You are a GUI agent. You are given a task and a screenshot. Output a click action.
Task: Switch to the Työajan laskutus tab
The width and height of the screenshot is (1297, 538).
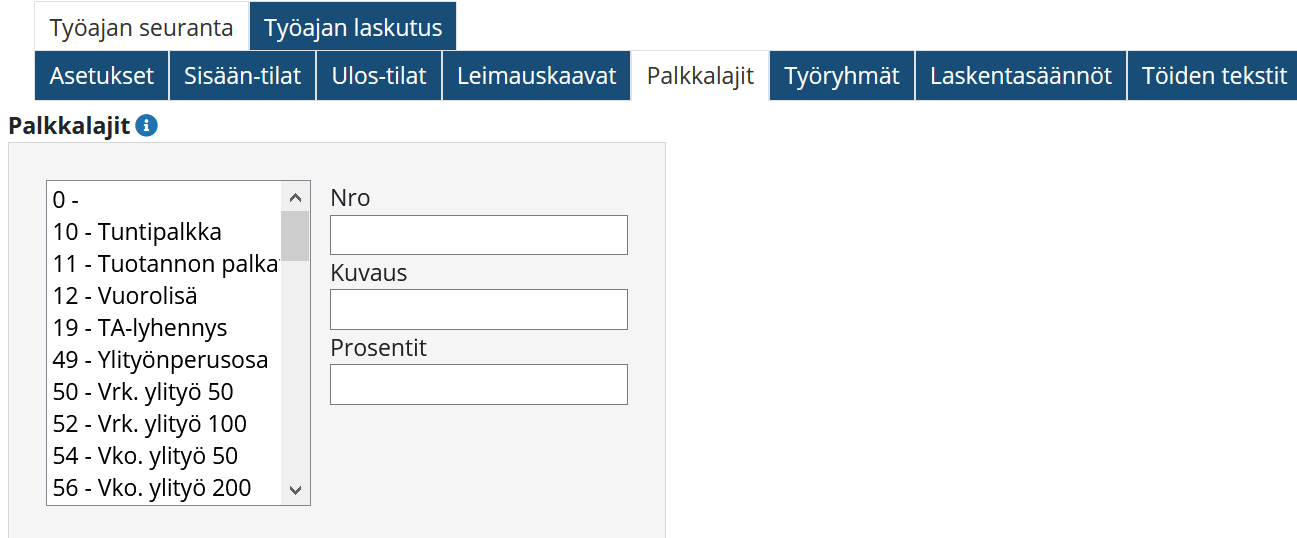pos(353,27)
